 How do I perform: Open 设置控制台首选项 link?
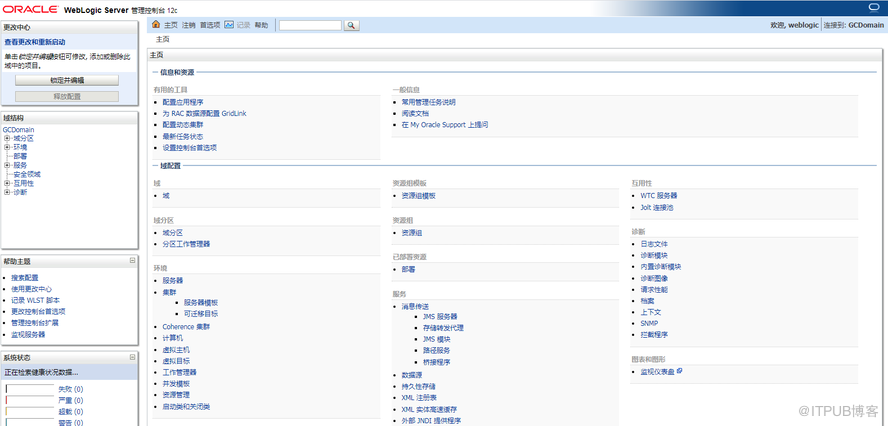pyautogui.click(x=189, y=148)
